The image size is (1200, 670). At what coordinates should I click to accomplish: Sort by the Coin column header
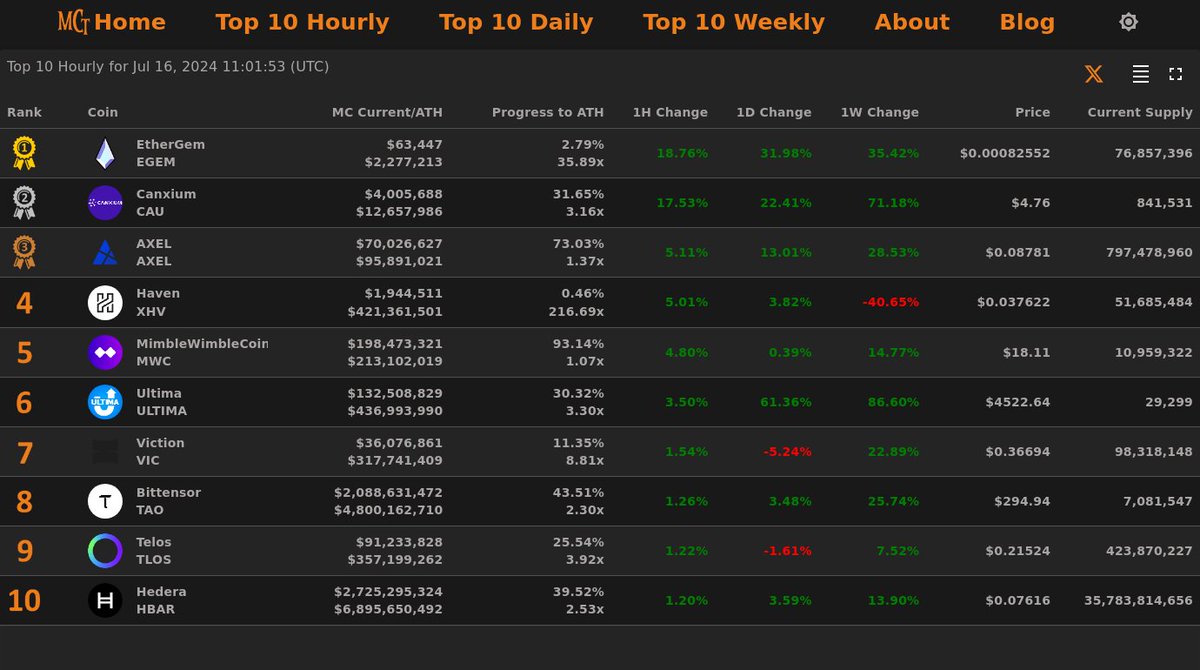pos(103,112)
